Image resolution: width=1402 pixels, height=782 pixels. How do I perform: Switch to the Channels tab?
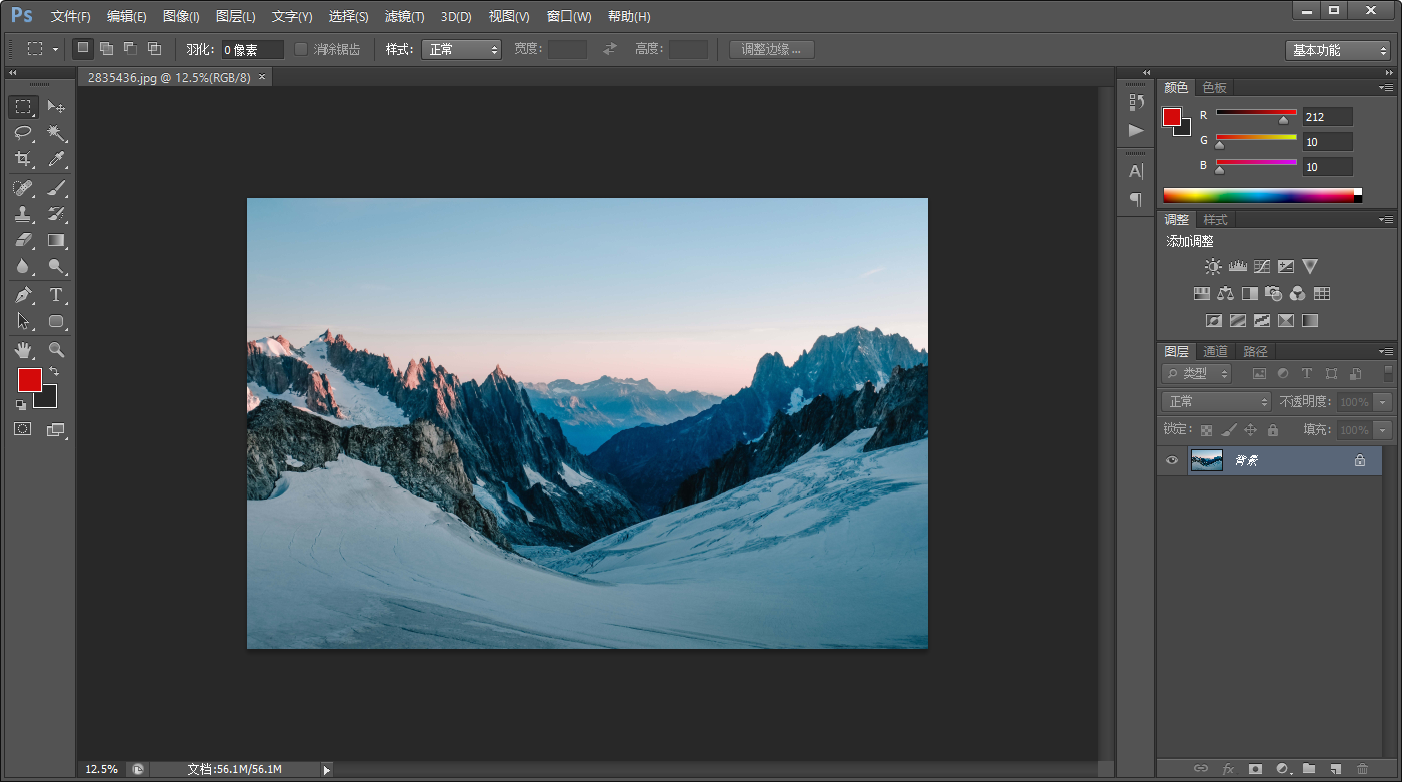coord(1215,351)
